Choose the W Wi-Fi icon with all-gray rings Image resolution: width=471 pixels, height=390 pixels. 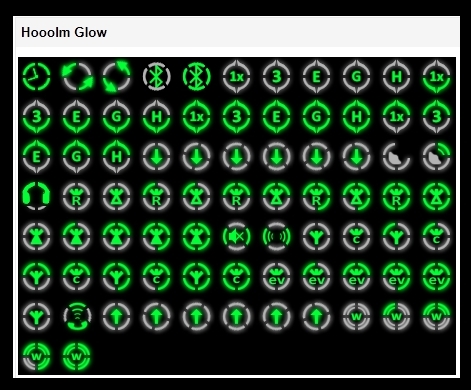tap(357, 317)
